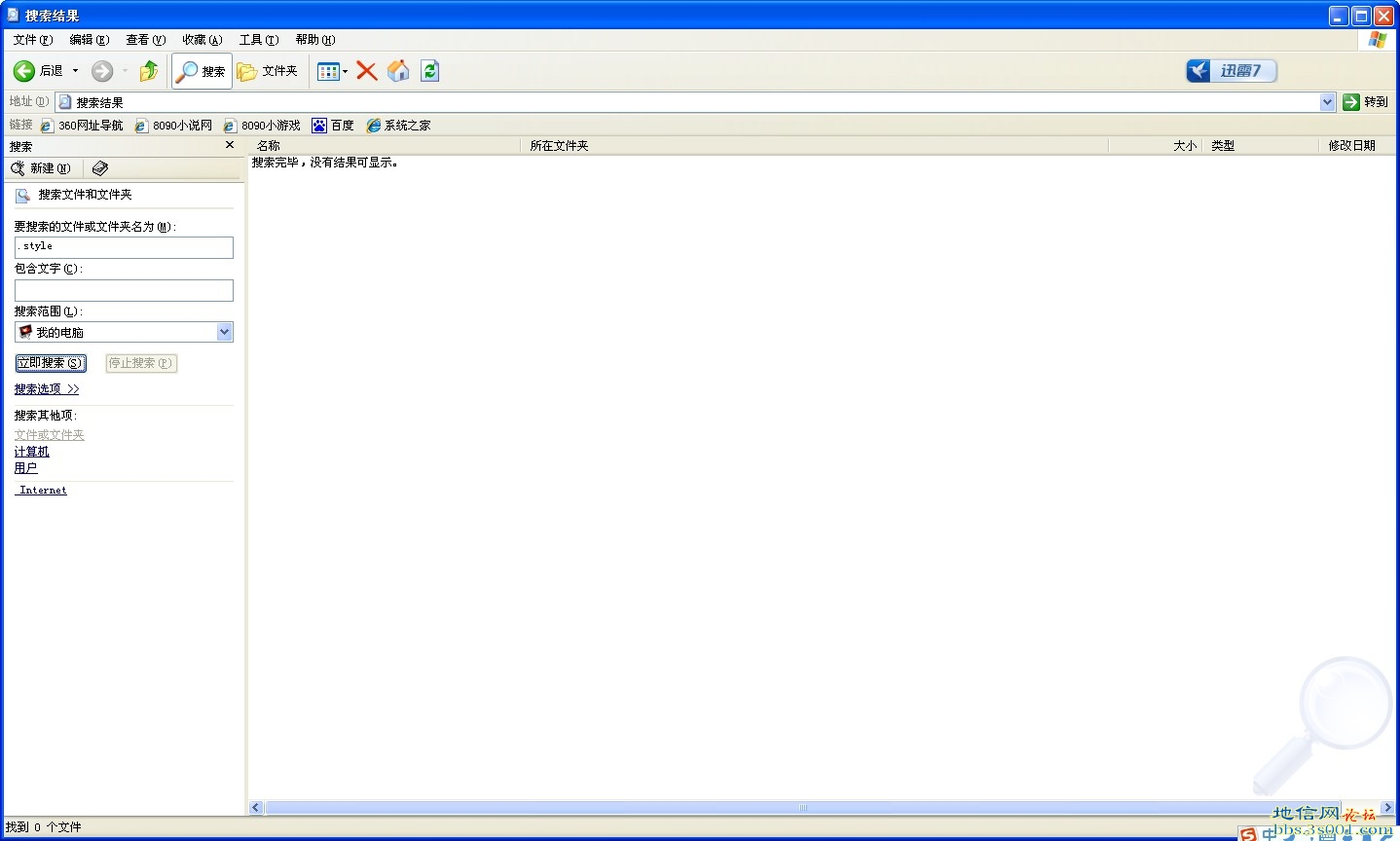Viewport: 1400px width, 841px height.
Task: Open the 8090小说网 link
Action: [x=173, y=126]
